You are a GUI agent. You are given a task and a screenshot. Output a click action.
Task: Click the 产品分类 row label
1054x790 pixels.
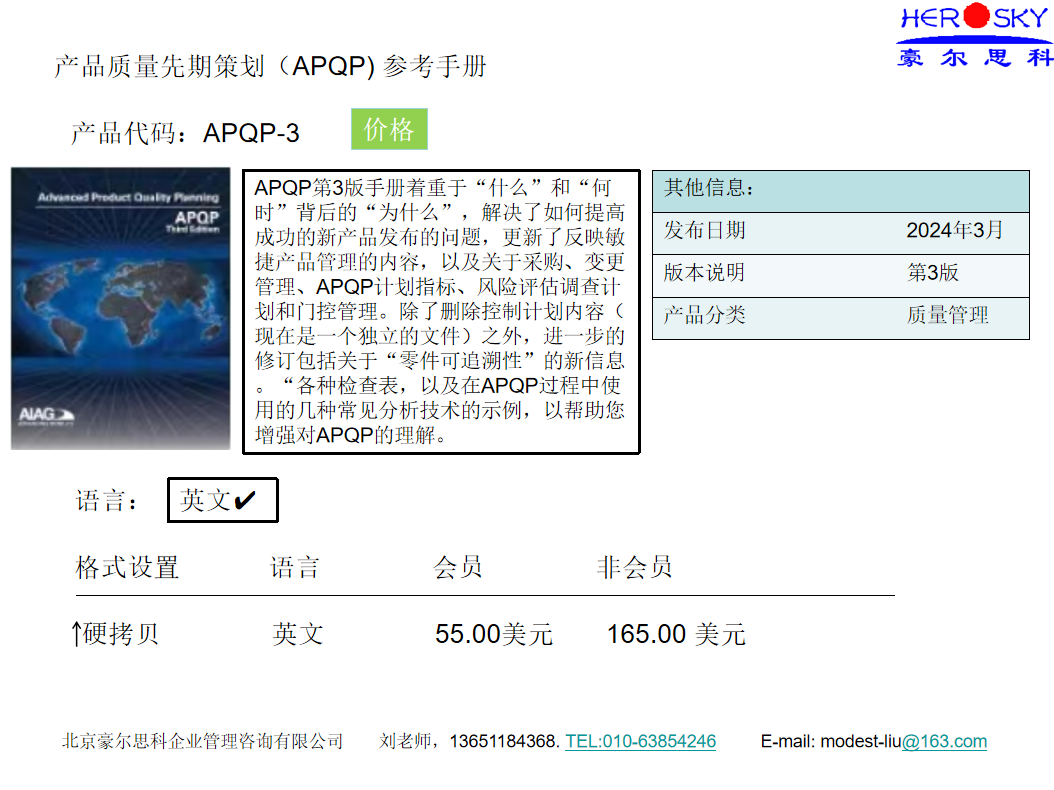[704, 315]
